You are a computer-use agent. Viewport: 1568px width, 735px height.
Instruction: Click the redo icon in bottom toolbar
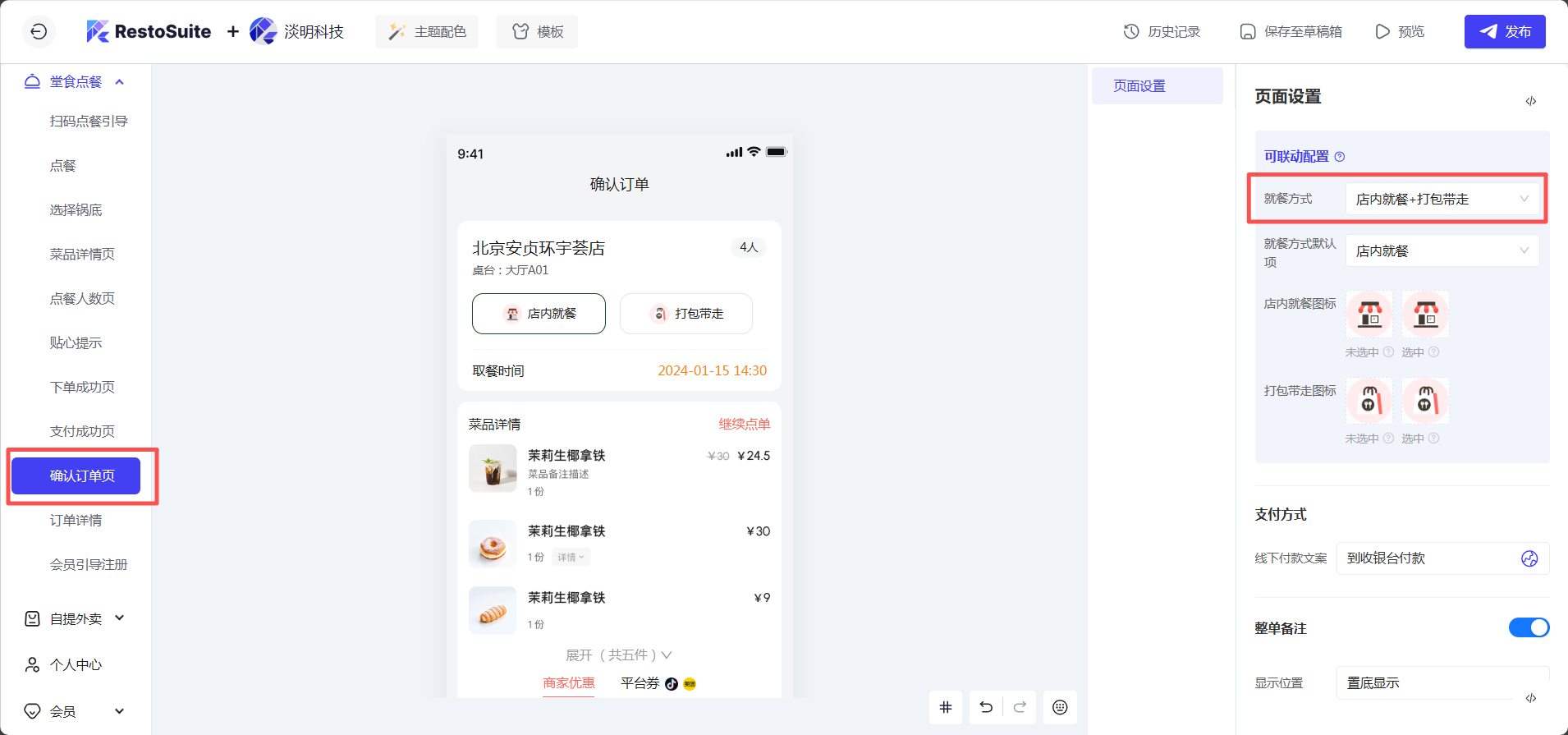pos(1020,707)
